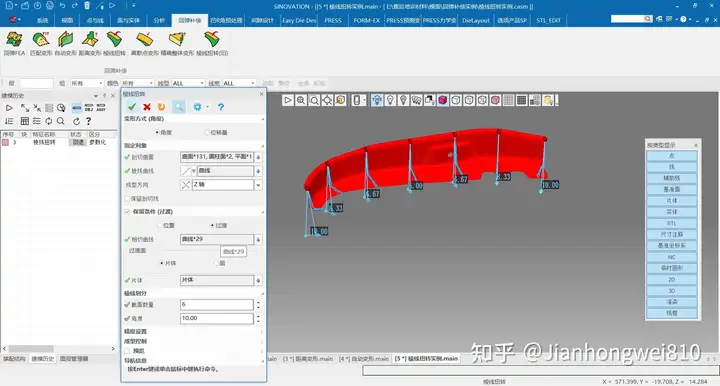
Task: Select the 匹配变形 ribbon tool
Action: tap(41, 39)
